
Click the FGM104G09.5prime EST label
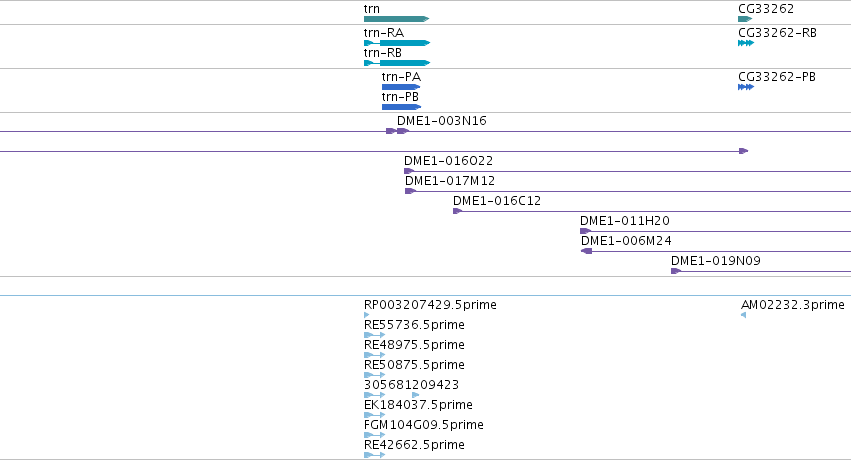pos(424,425)
